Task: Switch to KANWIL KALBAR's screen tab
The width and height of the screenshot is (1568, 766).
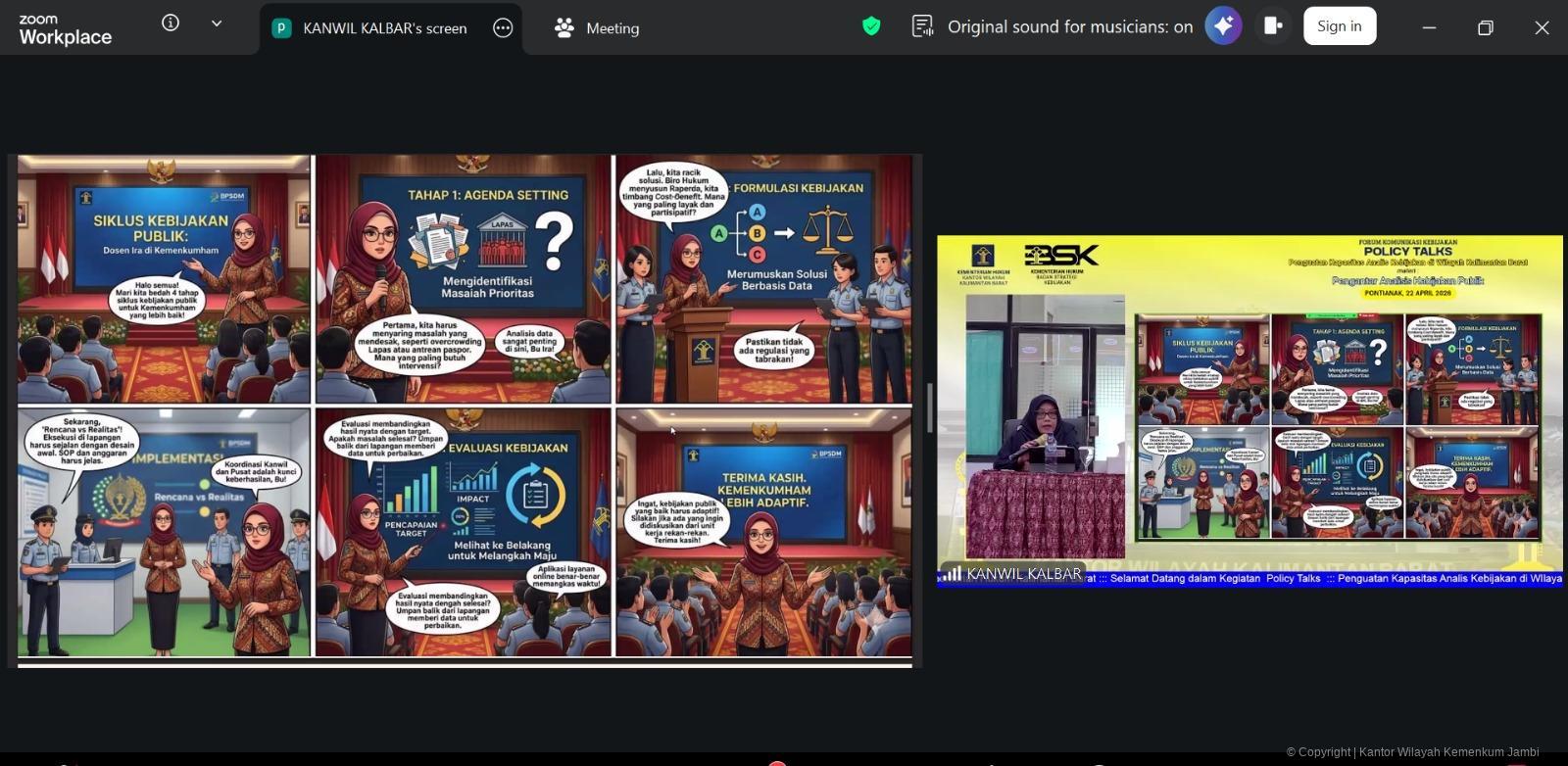Action: click(x=384, y=28)
